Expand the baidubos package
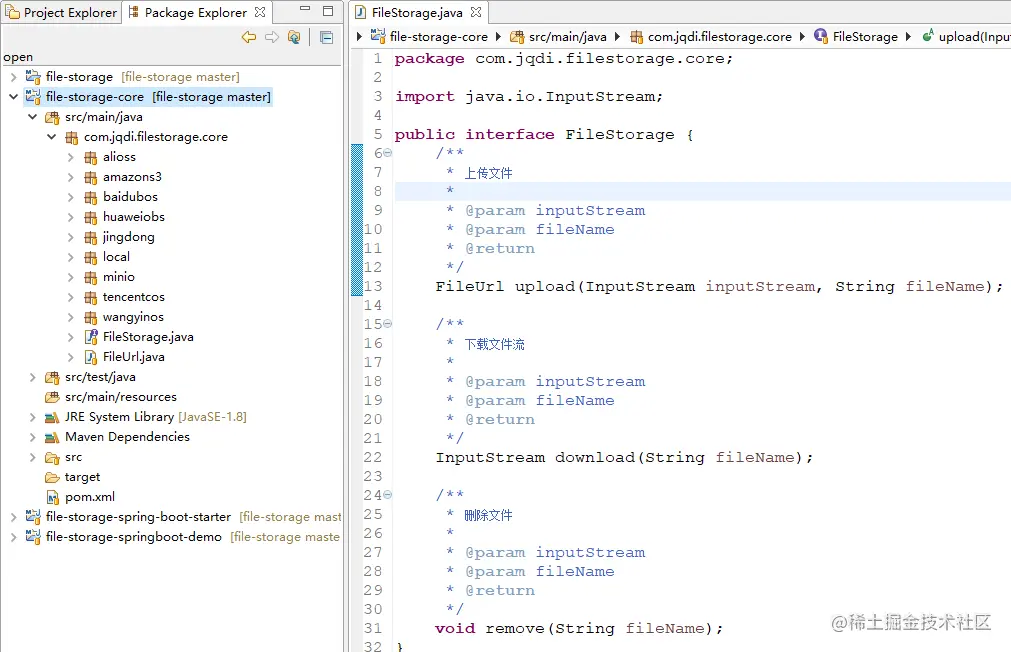 [x=71, y=197]
